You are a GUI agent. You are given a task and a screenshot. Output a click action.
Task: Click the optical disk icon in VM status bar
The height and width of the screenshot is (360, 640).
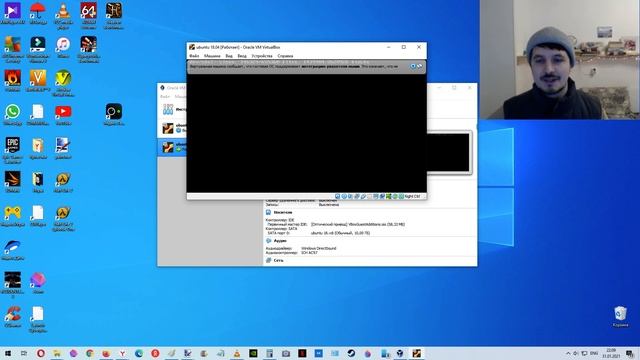tap(344, 196)
